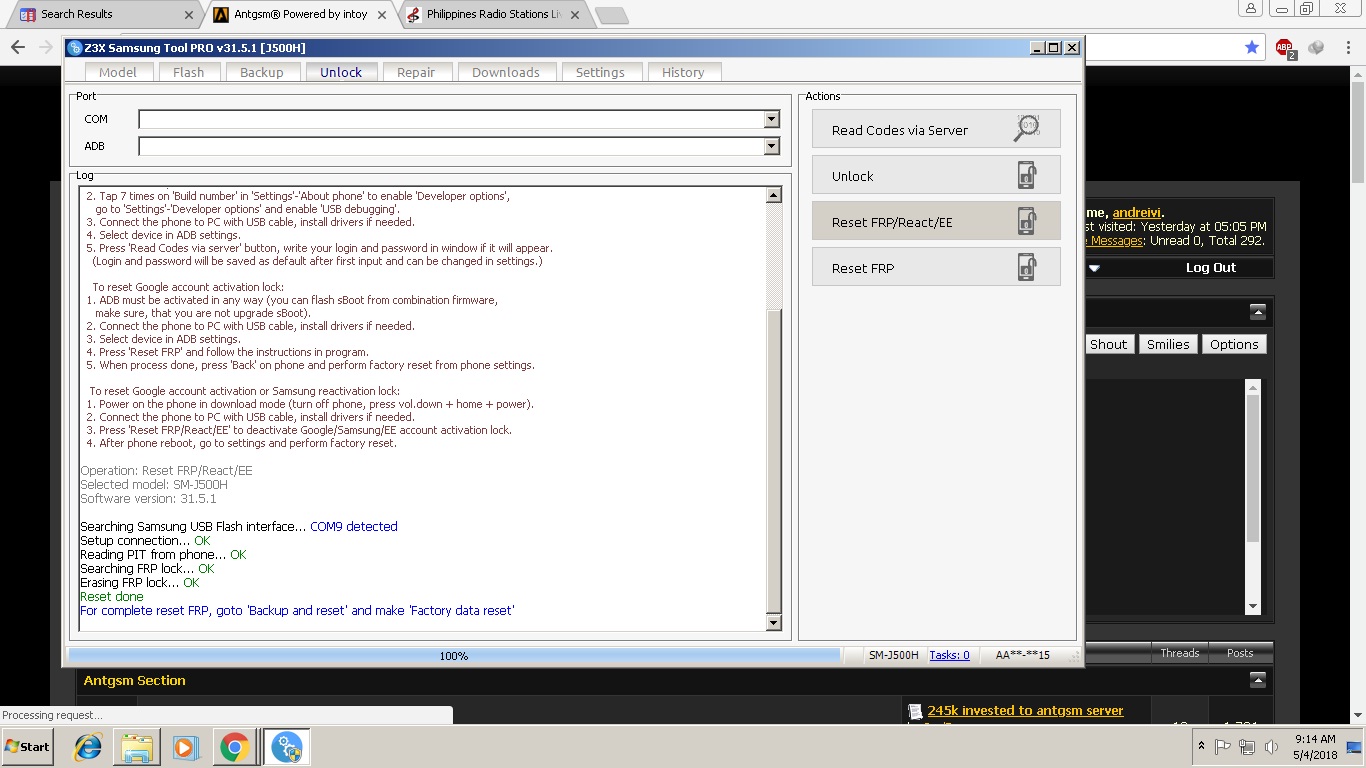
Task: Open the Downloads tab
Action: click(x=506, y=72)
